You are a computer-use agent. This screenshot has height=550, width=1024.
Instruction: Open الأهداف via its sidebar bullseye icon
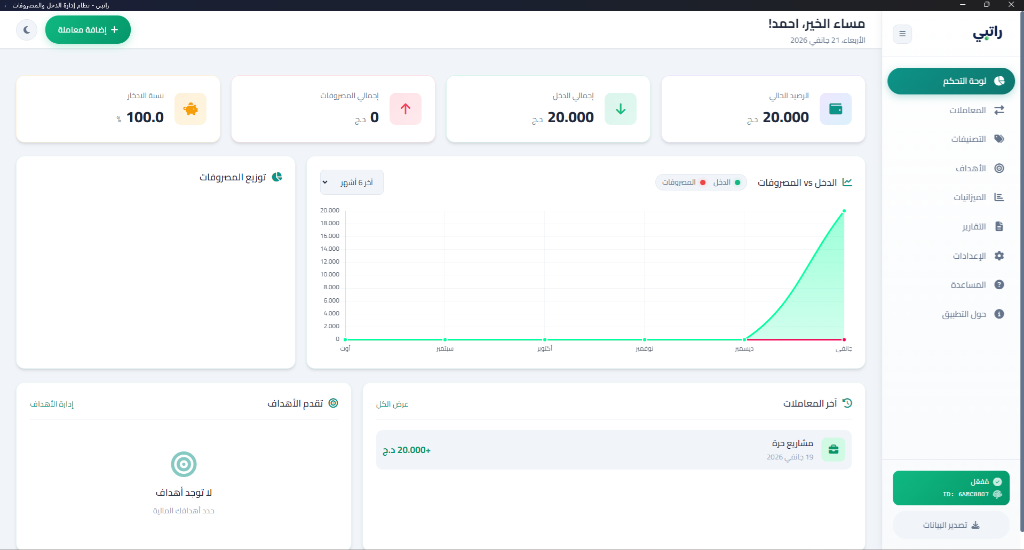(999, 168)
